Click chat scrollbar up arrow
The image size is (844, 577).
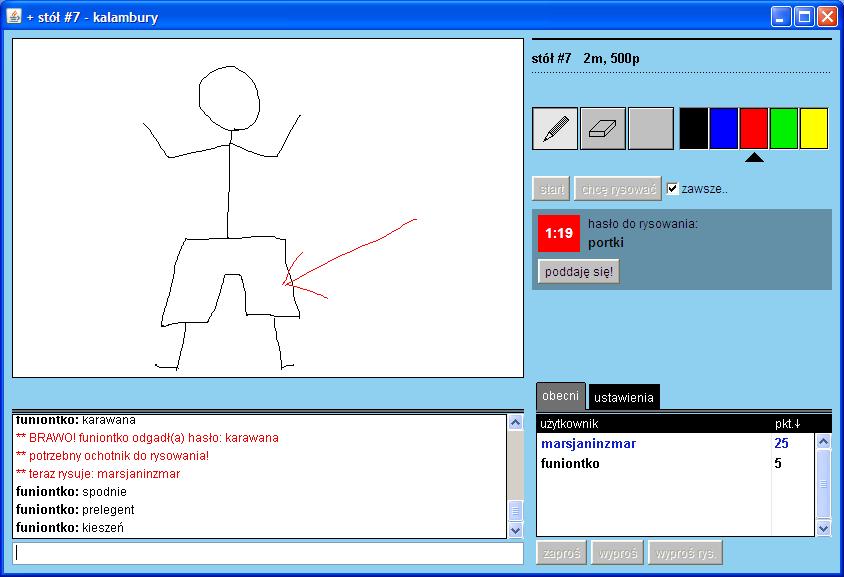point(515,423)
